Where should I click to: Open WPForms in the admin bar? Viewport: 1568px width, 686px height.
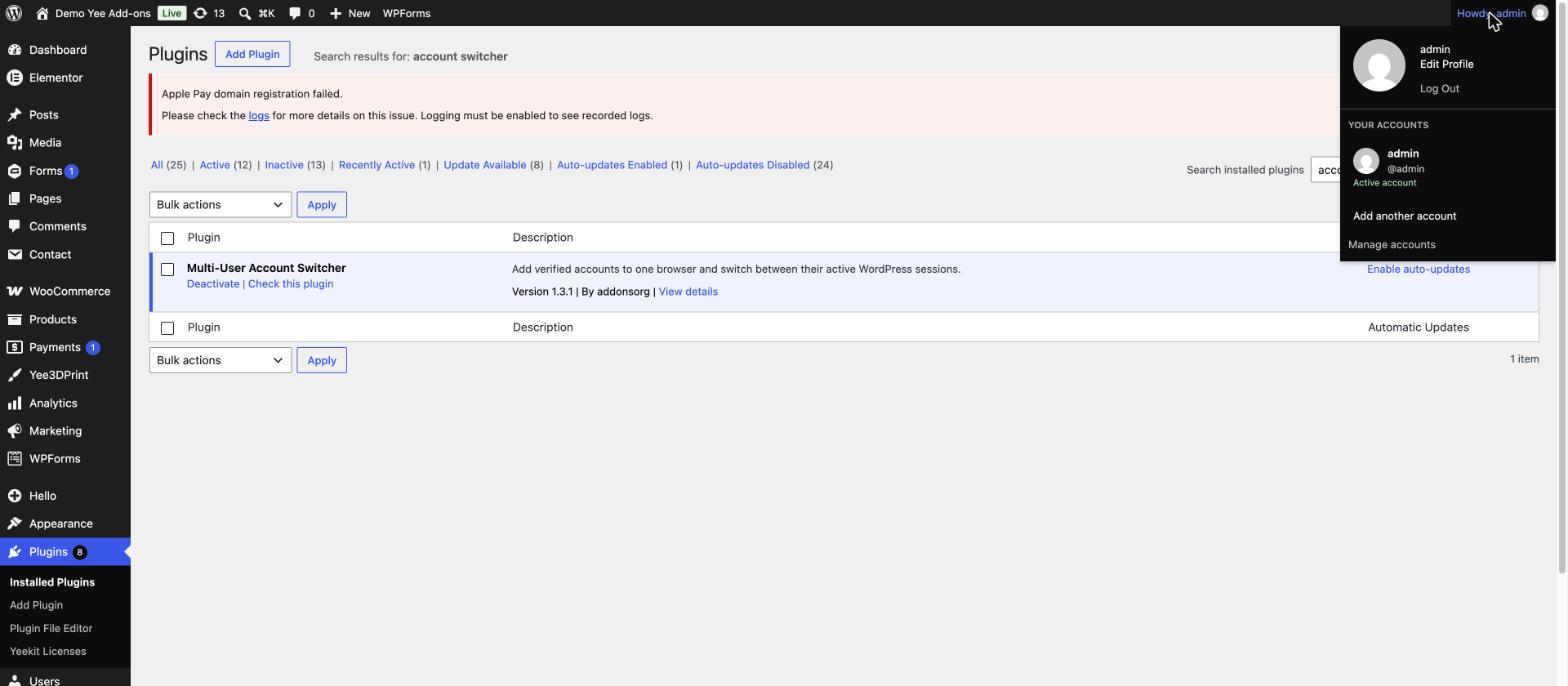click(406, 13)
